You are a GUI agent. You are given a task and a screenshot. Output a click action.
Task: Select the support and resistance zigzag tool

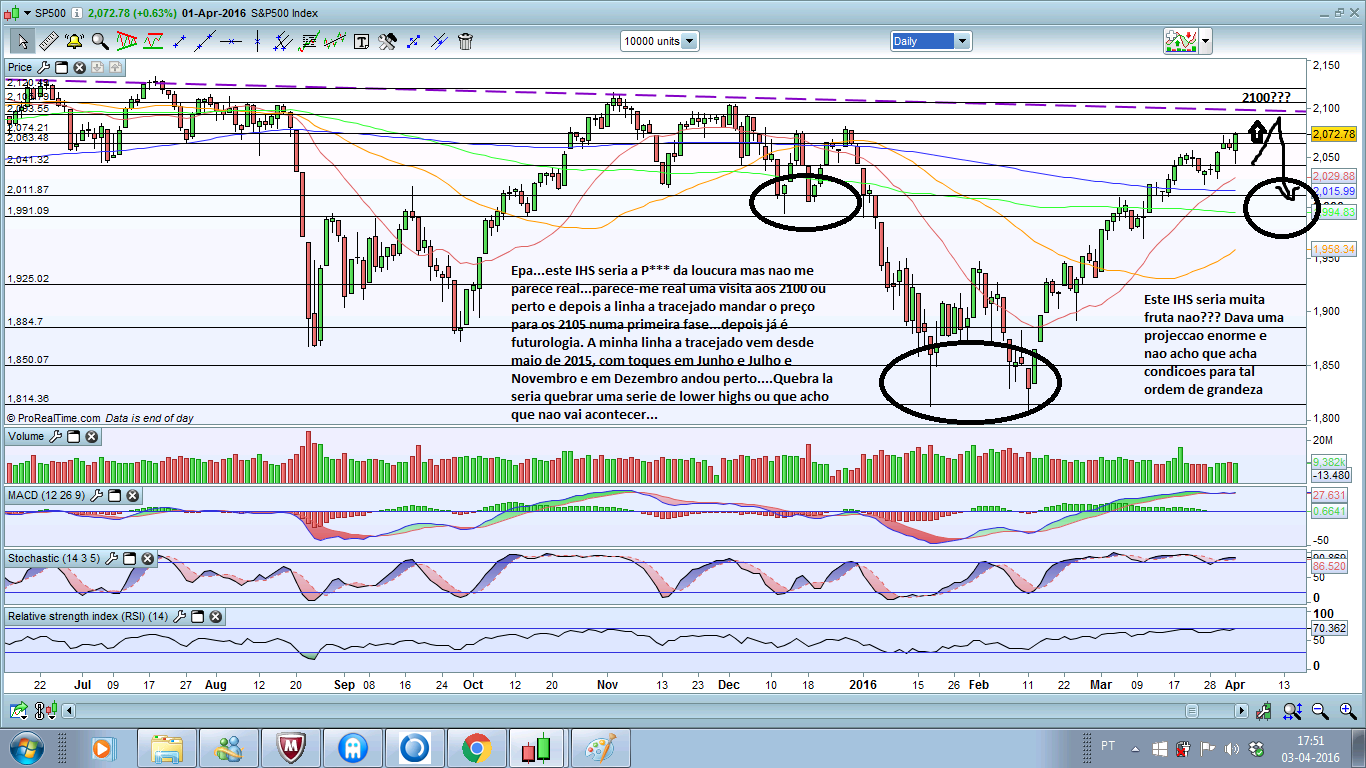[x=153, y=41]
